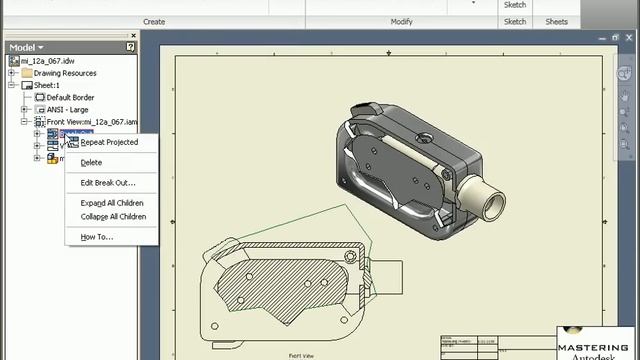Choose Expand All Children
This screenshot has width=640, height=360.
(x=111, y=203)
